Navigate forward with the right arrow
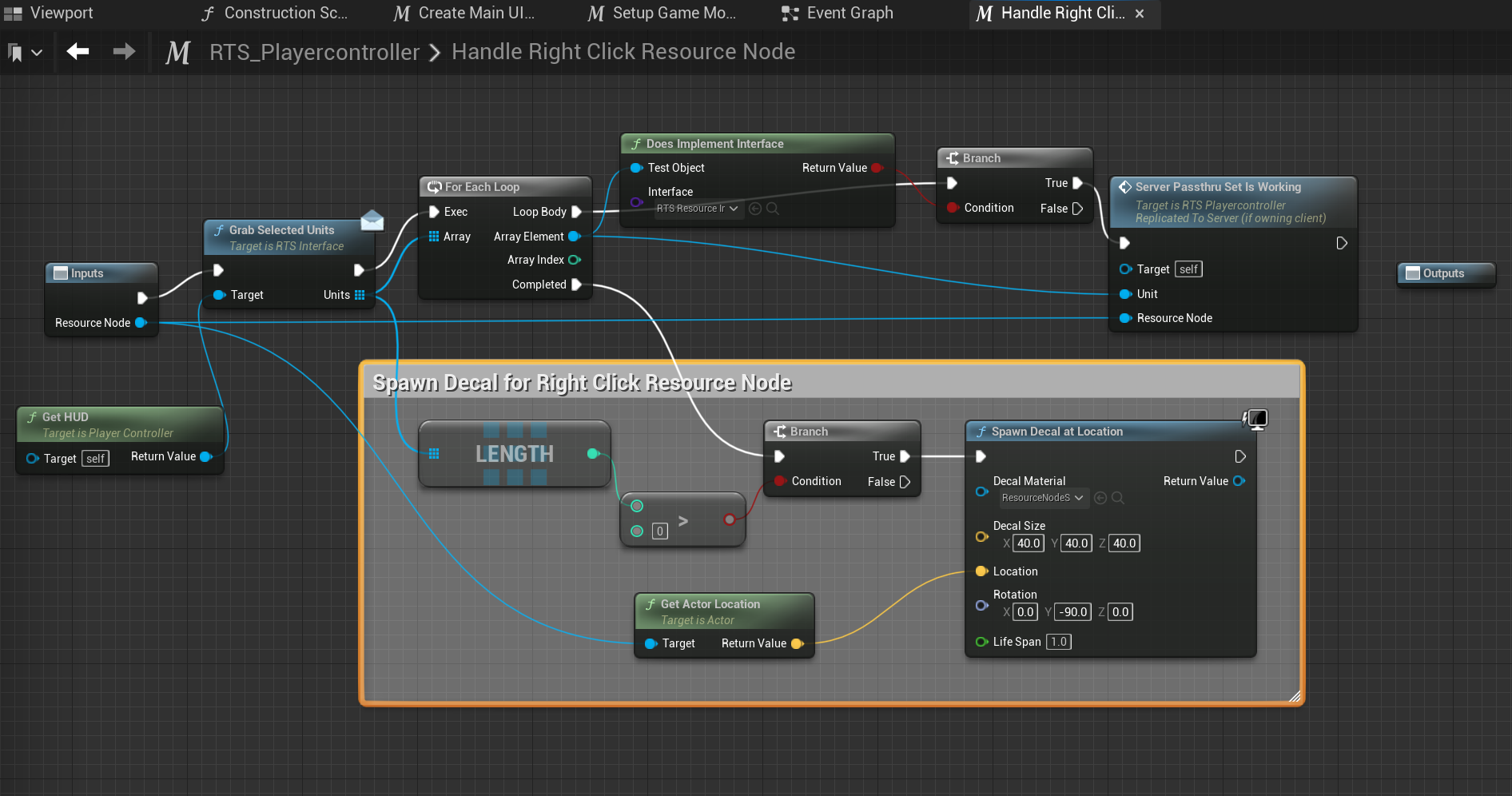Image resolution: width=1512 pixels, height=796 pixels. [x=124, y=52]
